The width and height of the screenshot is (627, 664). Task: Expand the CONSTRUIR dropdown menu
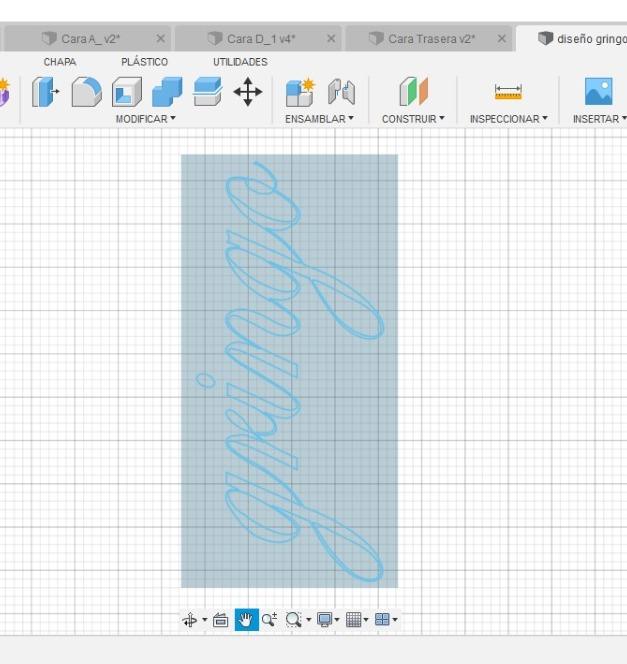point(413,119)
